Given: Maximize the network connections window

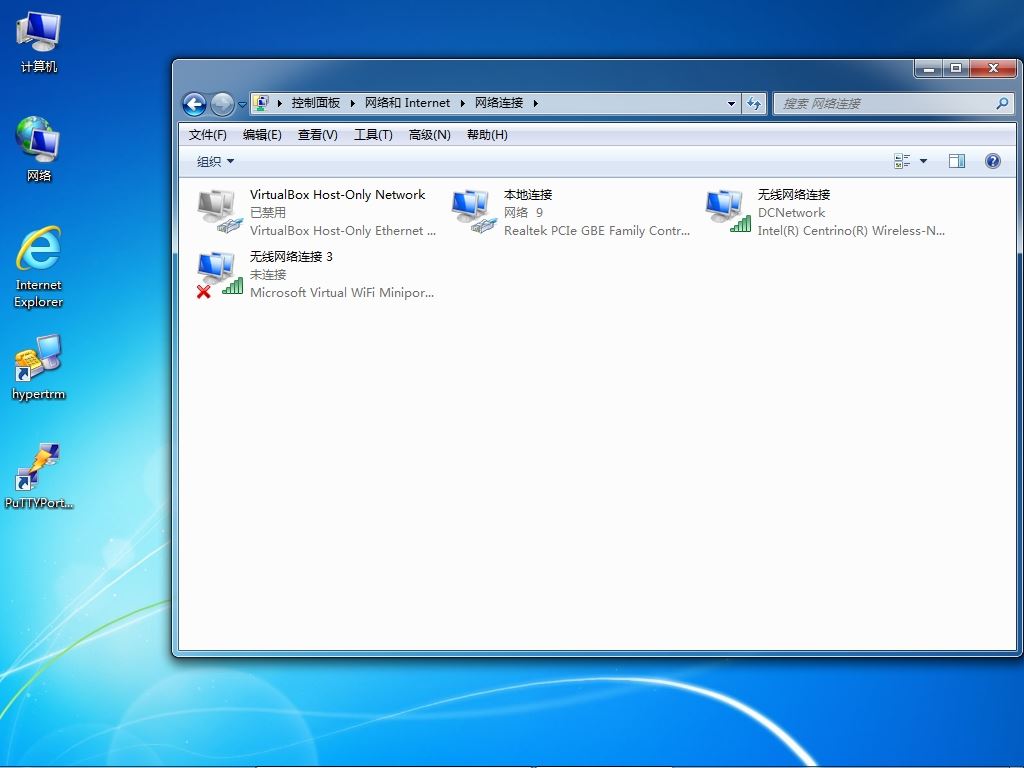Looking at the screenshot, I should (956, 68).
